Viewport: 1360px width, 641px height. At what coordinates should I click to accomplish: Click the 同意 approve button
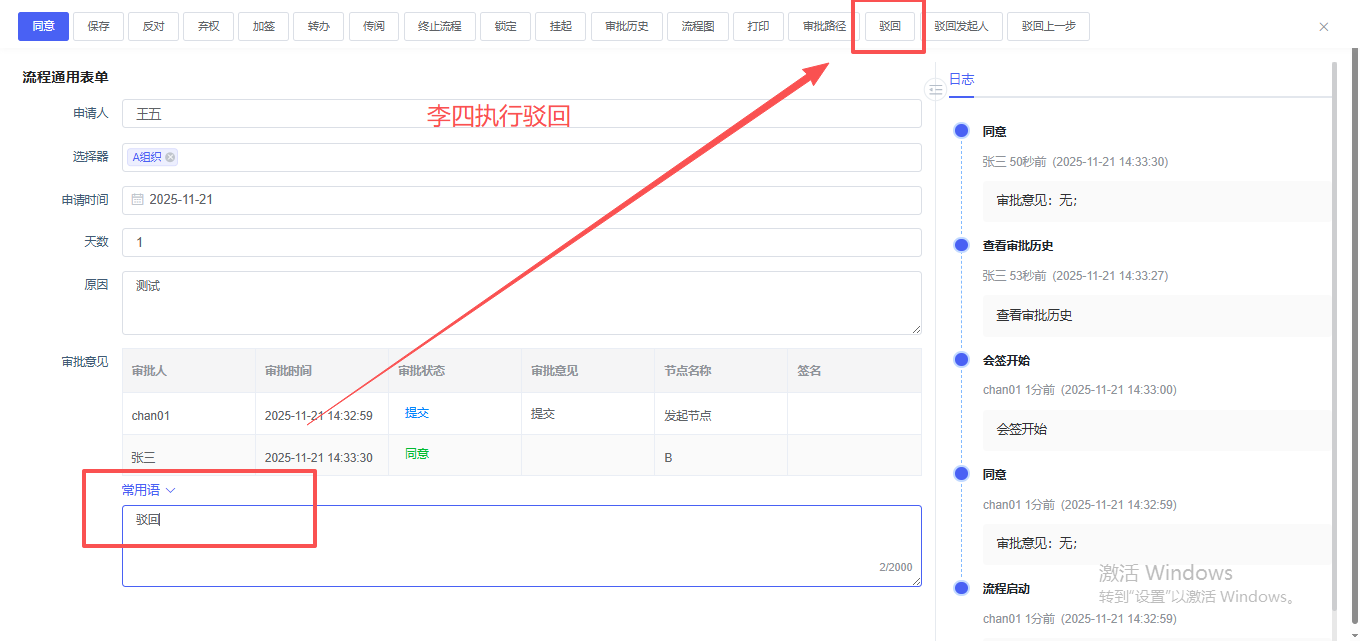(x=43, y=26)
